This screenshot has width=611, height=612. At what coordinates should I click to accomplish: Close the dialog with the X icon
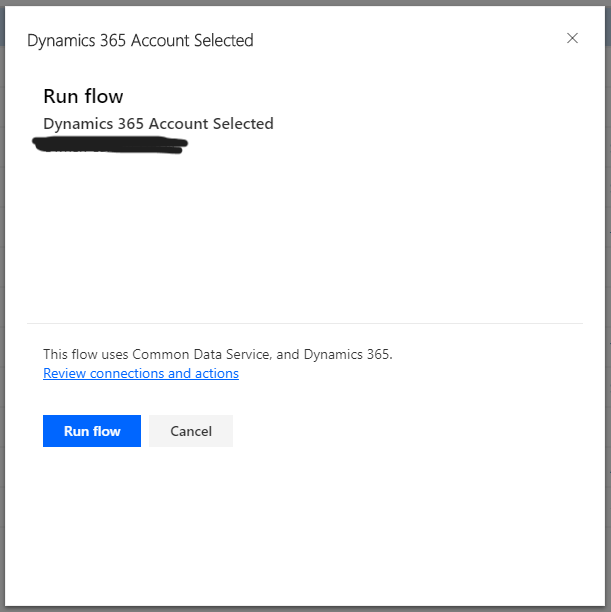pos(572,38)
